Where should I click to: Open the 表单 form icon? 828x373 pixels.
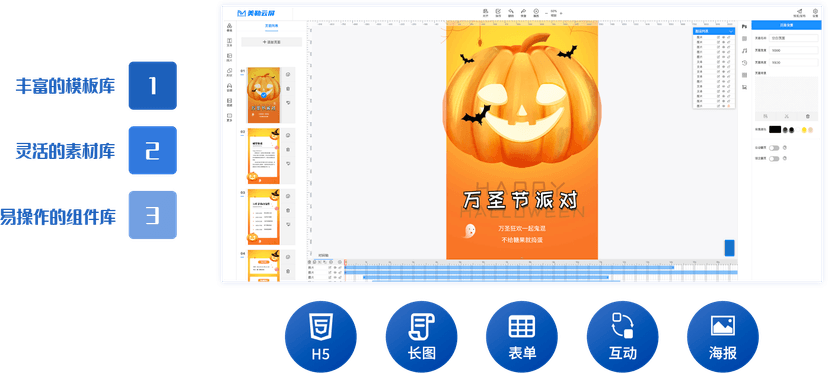point(522,337)
